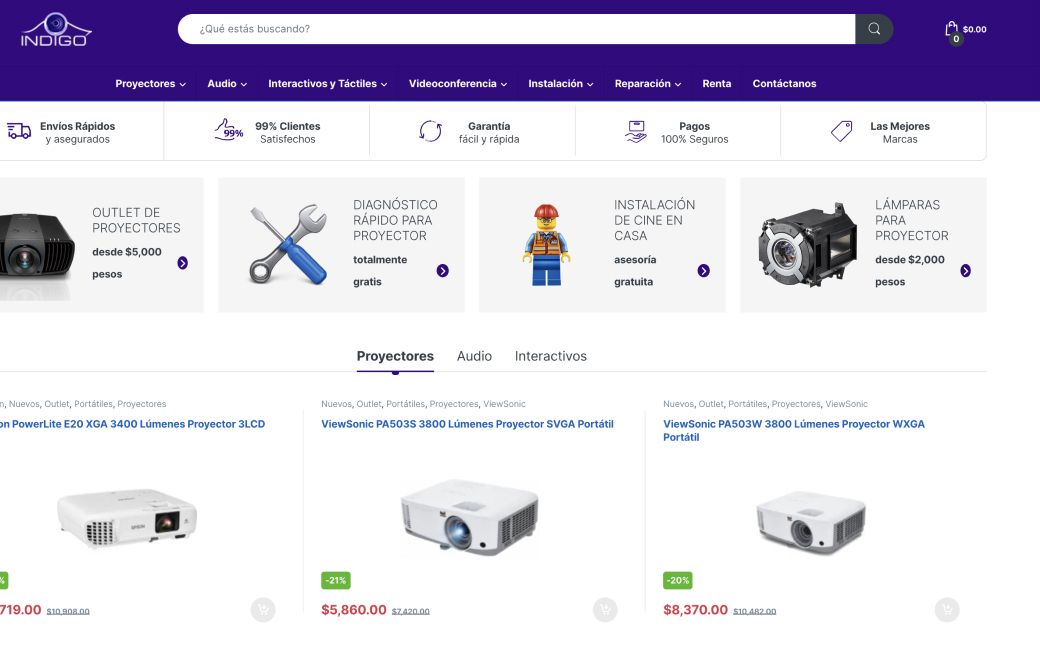Switch to the Interactivos product tab
Screen dimensions: 1040x672
click(551, 356)
